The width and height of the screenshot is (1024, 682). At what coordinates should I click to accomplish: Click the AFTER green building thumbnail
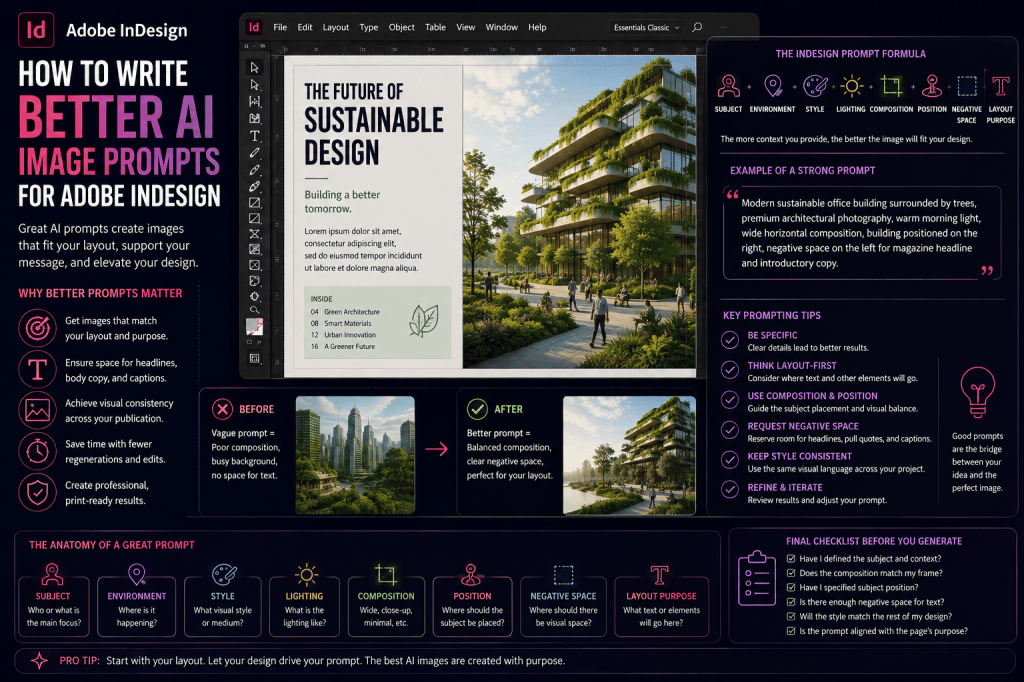pos(630,455)
